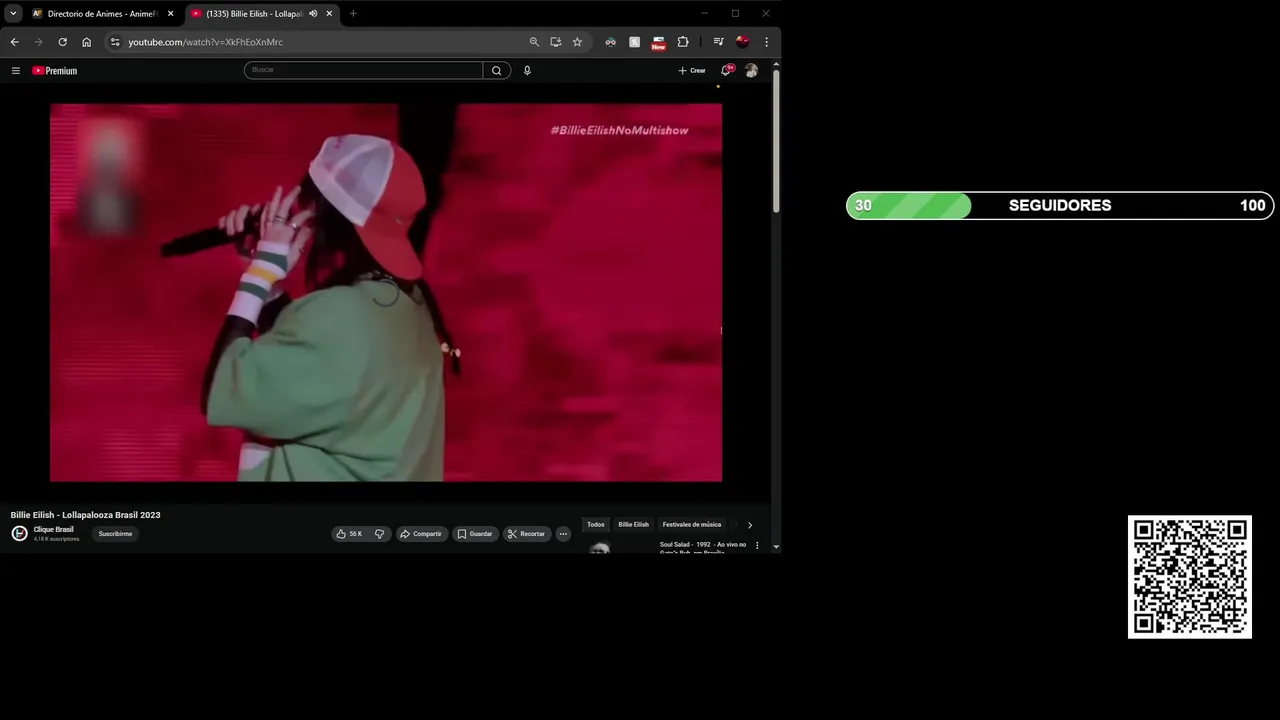1280x720 pixels.
Task: Click the Buscar search field
Action: click(x=363, y=70)
